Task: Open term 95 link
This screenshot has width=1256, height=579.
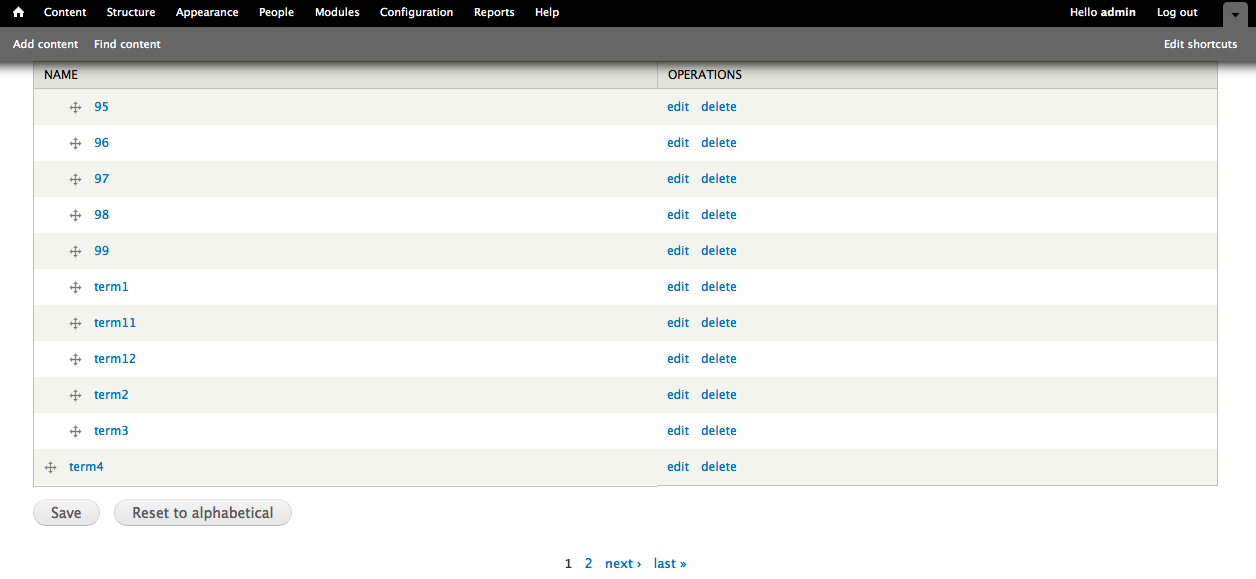Action: [101, 107]
